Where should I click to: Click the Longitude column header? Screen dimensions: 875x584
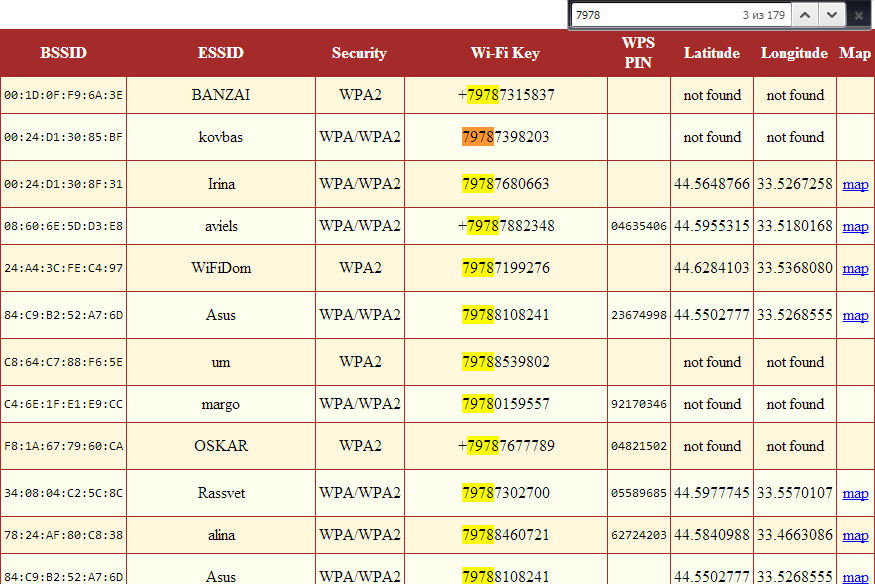tap(794, 53)
